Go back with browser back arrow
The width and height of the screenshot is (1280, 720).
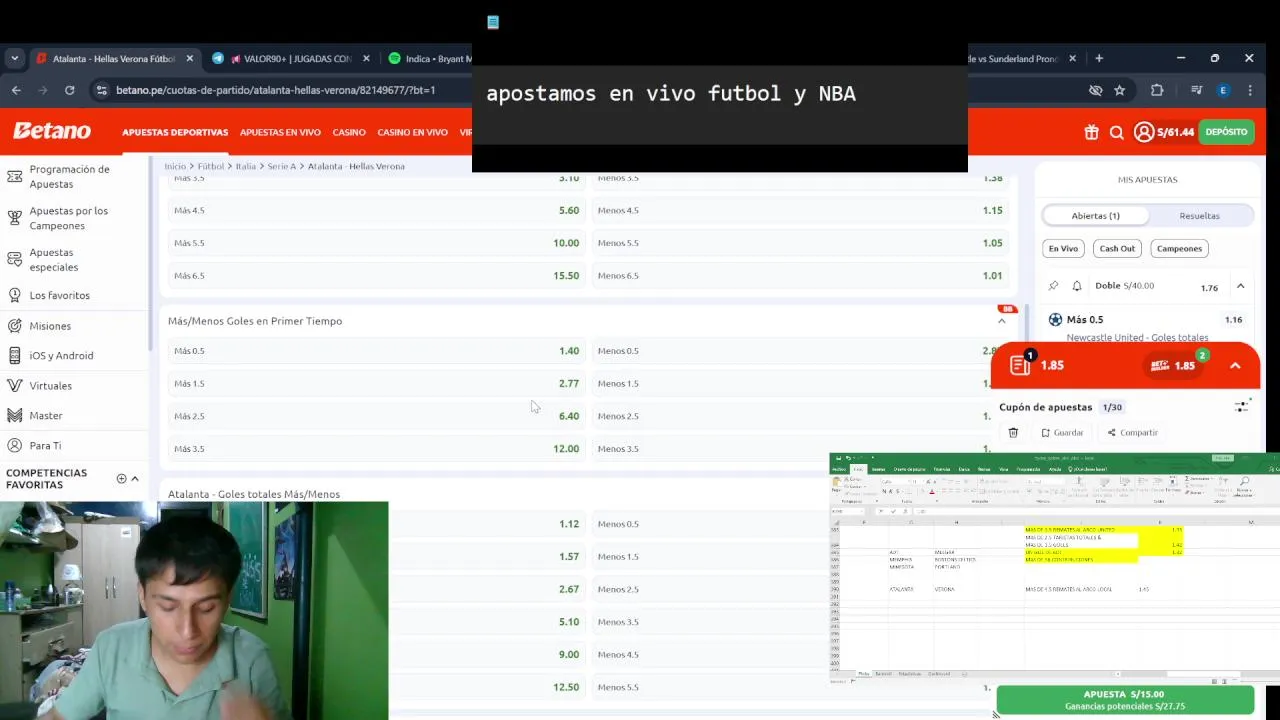pyautogui.click(x=16, y=90)
